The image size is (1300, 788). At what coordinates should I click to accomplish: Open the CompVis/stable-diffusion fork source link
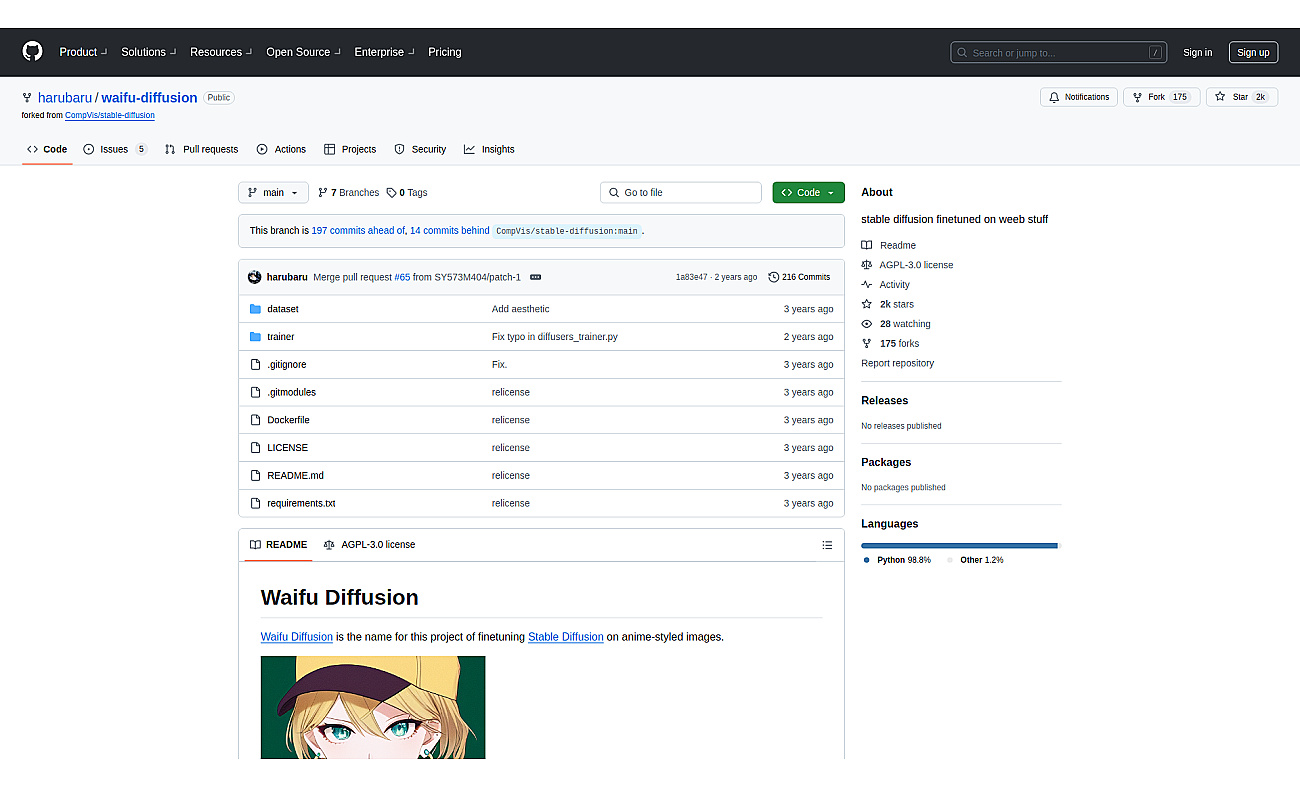(110, 115)
